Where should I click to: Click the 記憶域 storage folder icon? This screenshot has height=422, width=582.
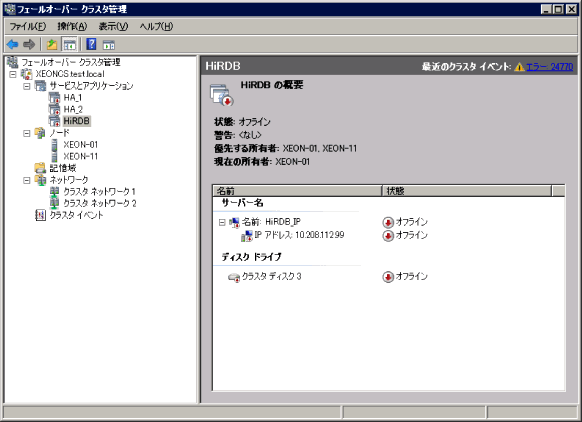coord(40,168)
